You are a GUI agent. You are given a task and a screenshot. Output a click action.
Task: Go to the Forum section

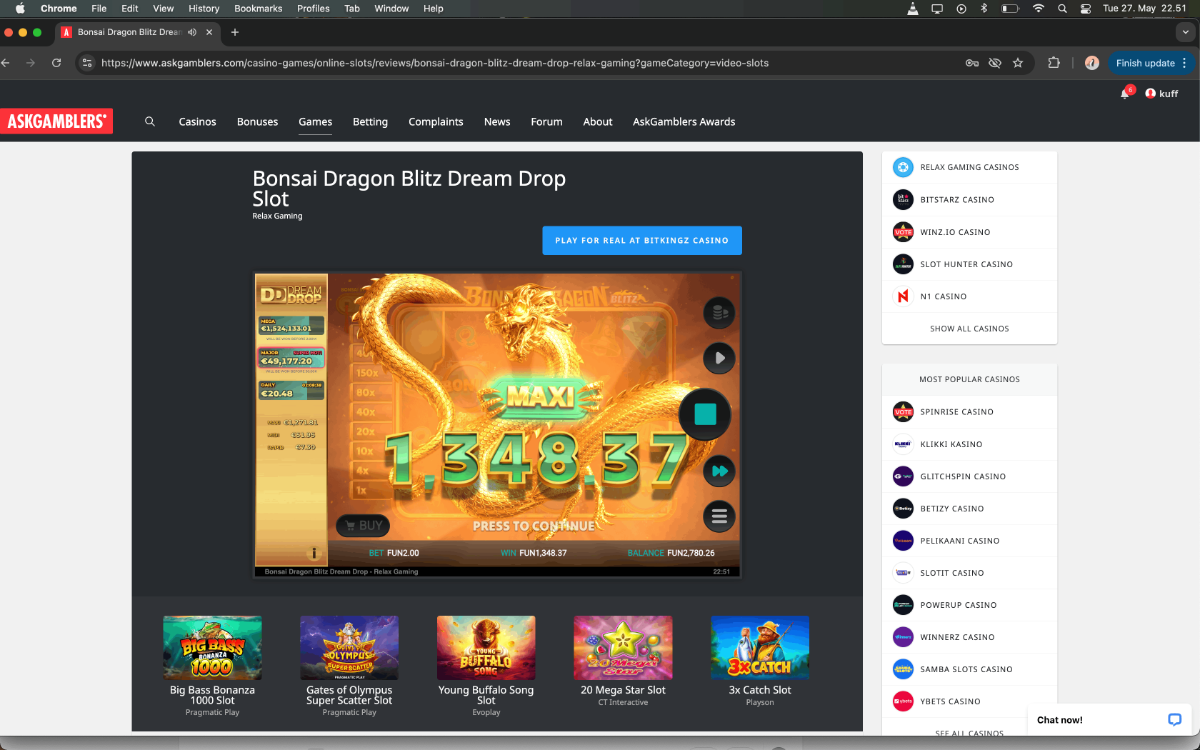coord(546,122)
